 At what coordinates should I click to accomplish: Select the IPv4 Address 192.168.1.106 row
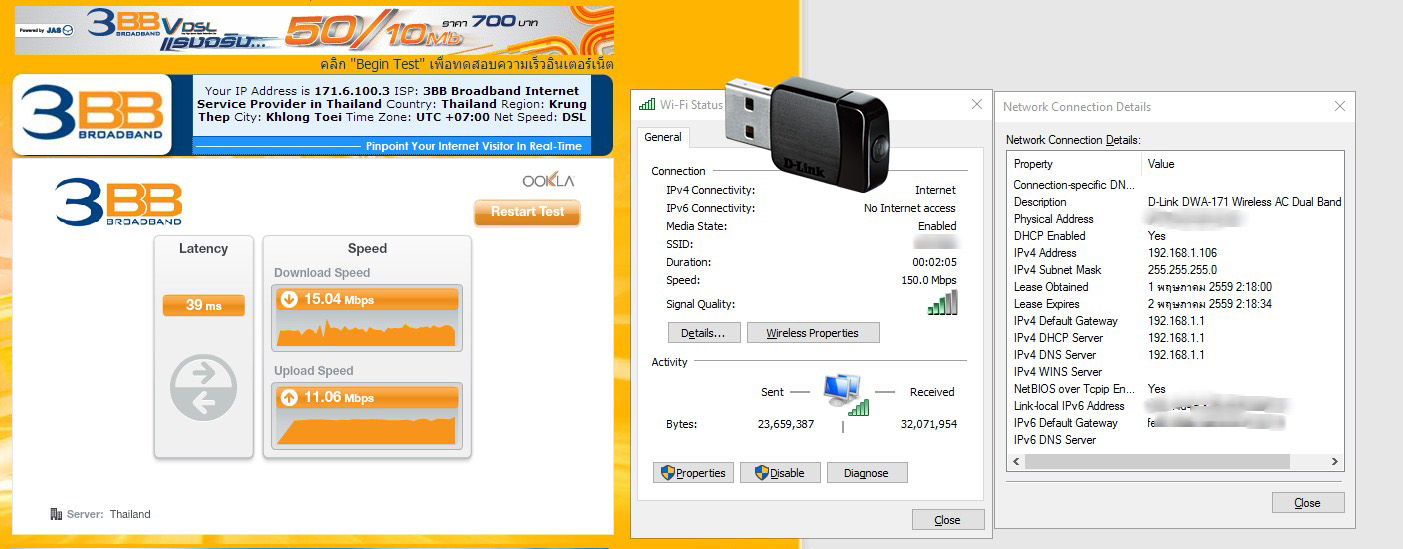pos(1176,253)
